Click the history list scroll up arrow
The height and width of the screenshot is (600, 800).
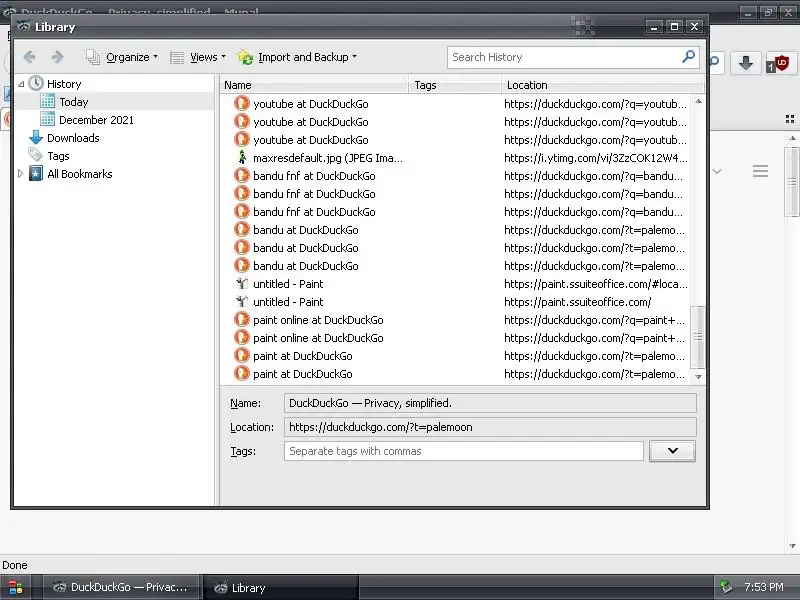pos(698,102)
